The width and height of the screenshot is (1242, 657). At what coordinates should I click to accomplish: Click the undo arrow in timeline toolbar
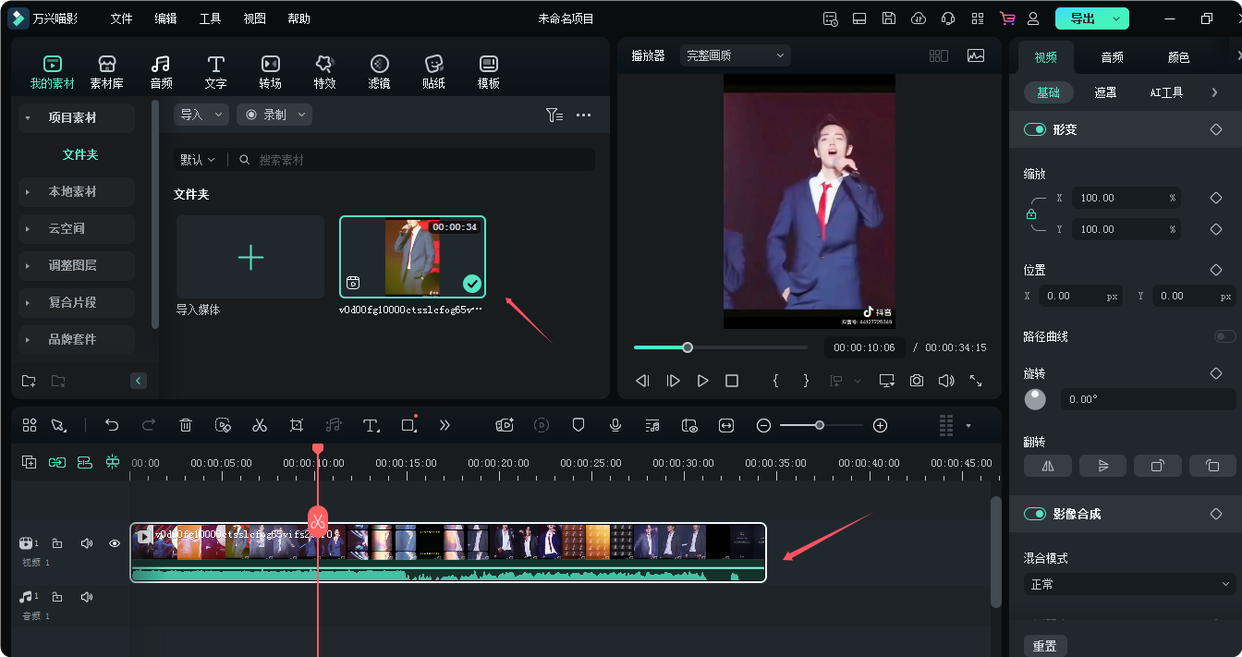click(x=112, y=425)
